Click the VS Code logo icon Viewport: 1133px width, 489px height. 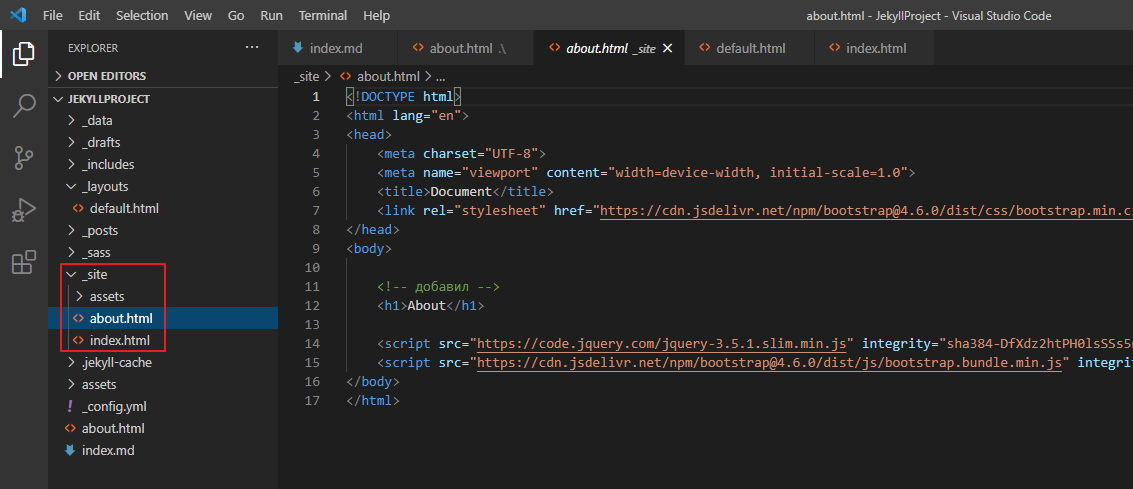(17, 16)
